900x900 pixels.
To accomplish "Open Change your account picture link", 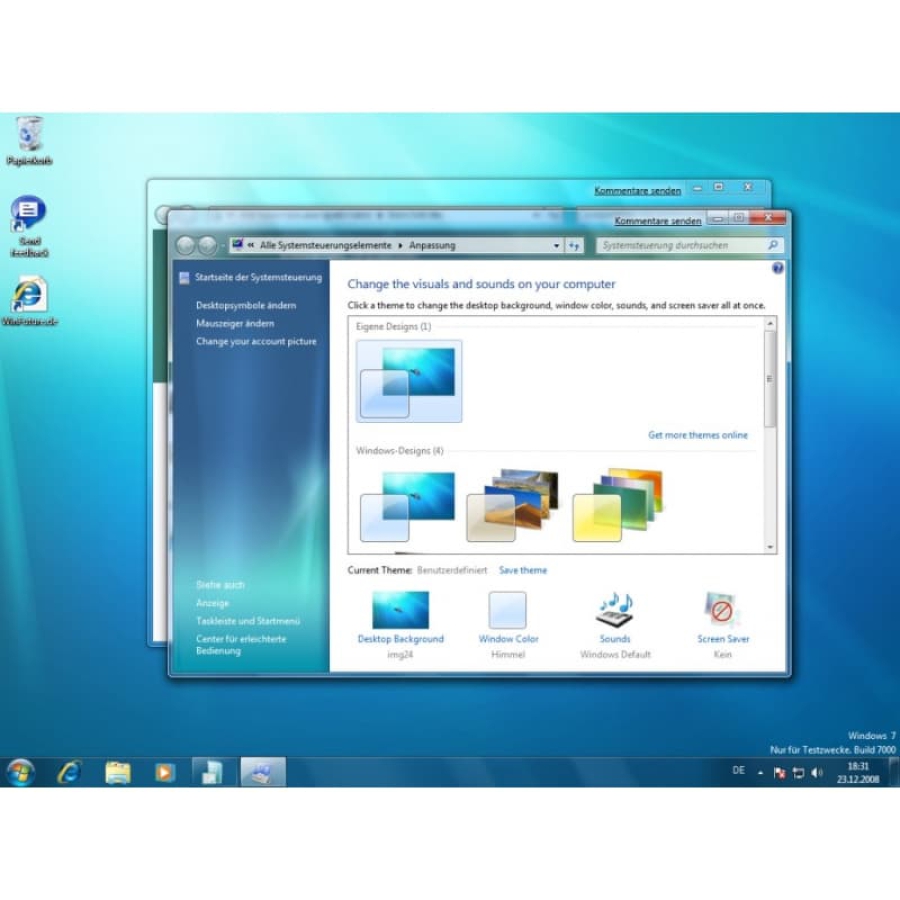I will [256, 341].
